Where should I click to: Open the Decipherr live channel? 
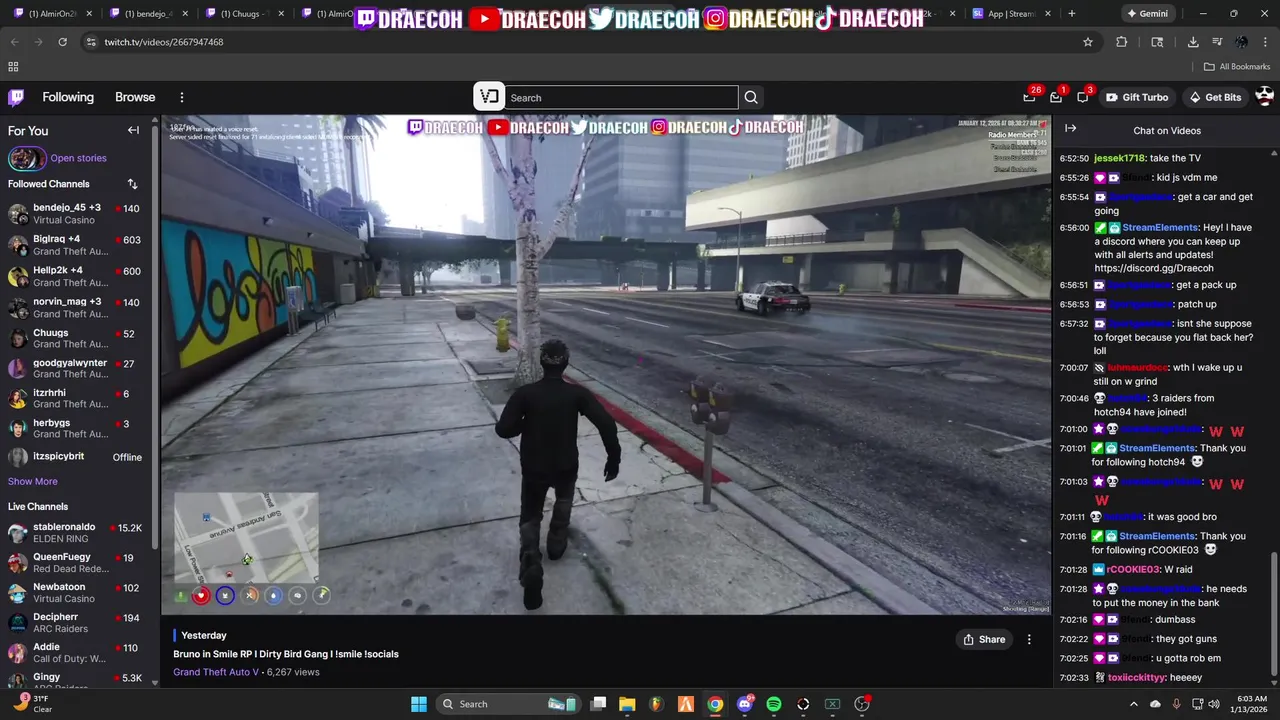click(77, 623)
